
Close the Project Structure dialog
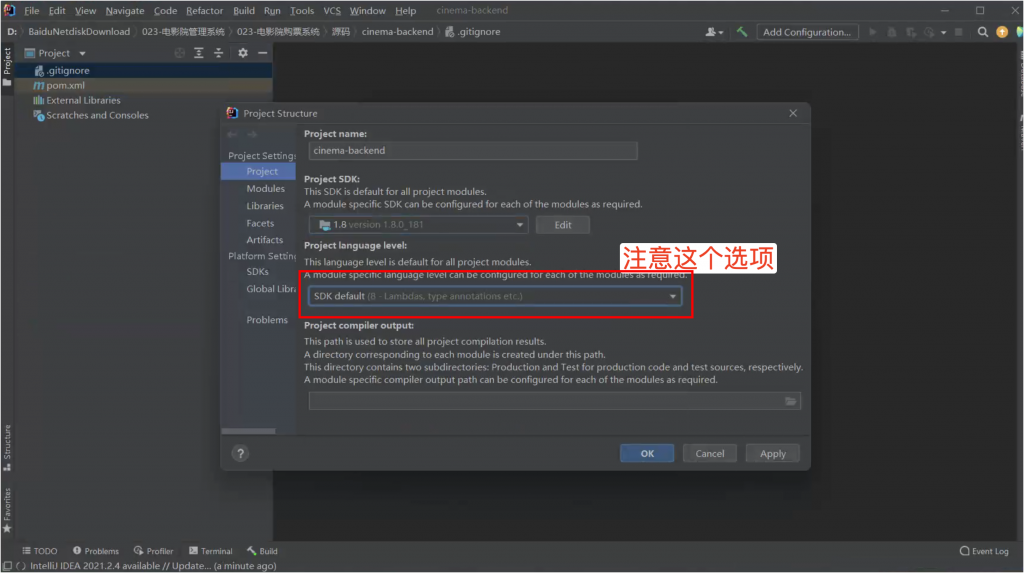pos(793,113)
